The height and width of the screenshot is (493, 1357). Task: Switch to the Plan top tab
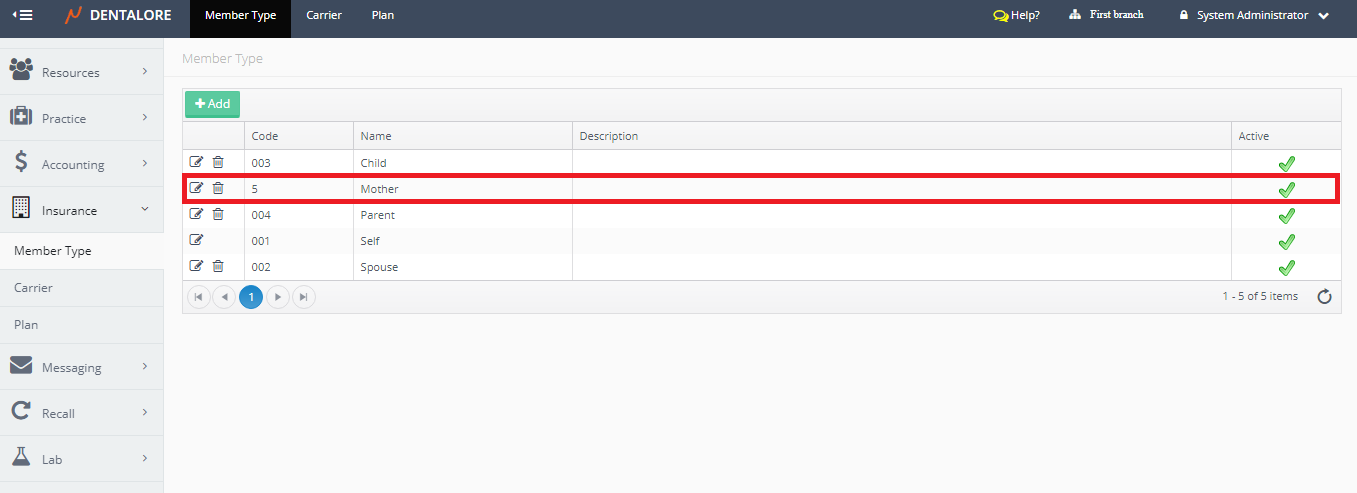point(382,16)
